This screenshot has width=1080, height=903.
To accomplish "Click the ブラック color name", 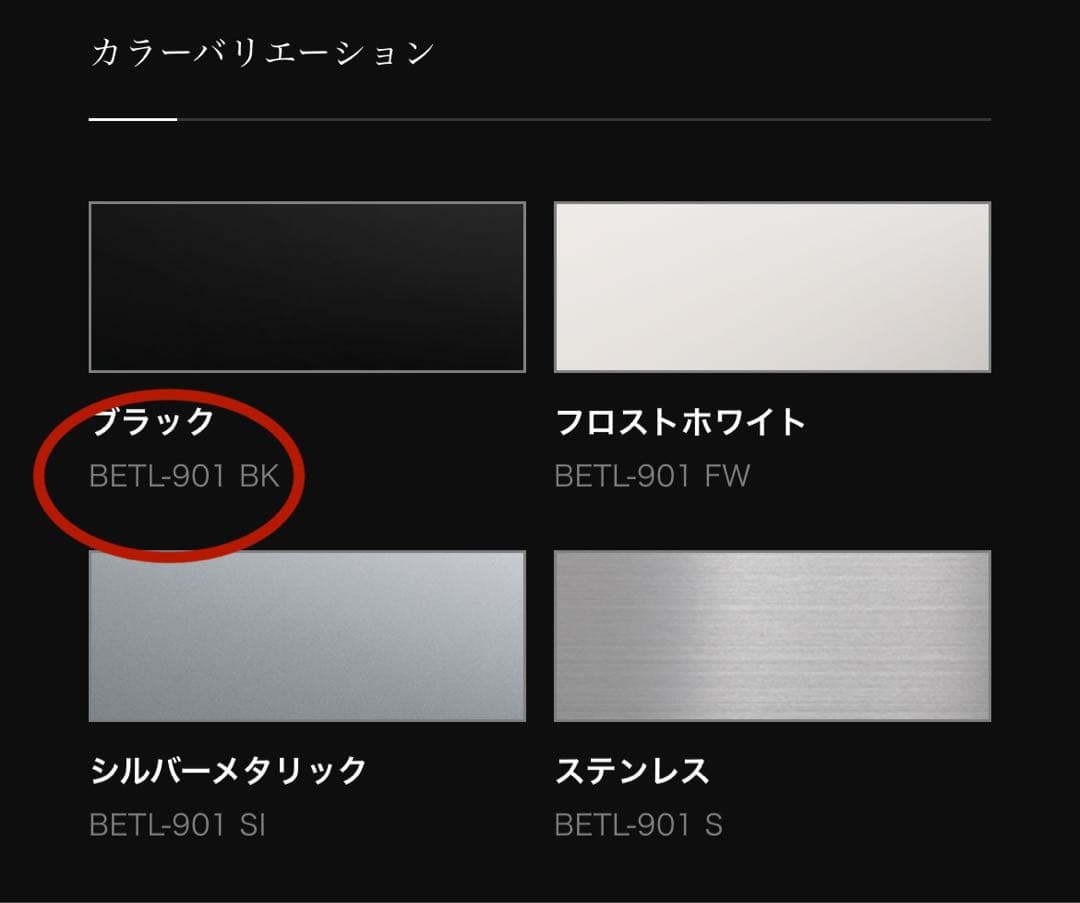I will pyautogui.click(x=153, y=422).
